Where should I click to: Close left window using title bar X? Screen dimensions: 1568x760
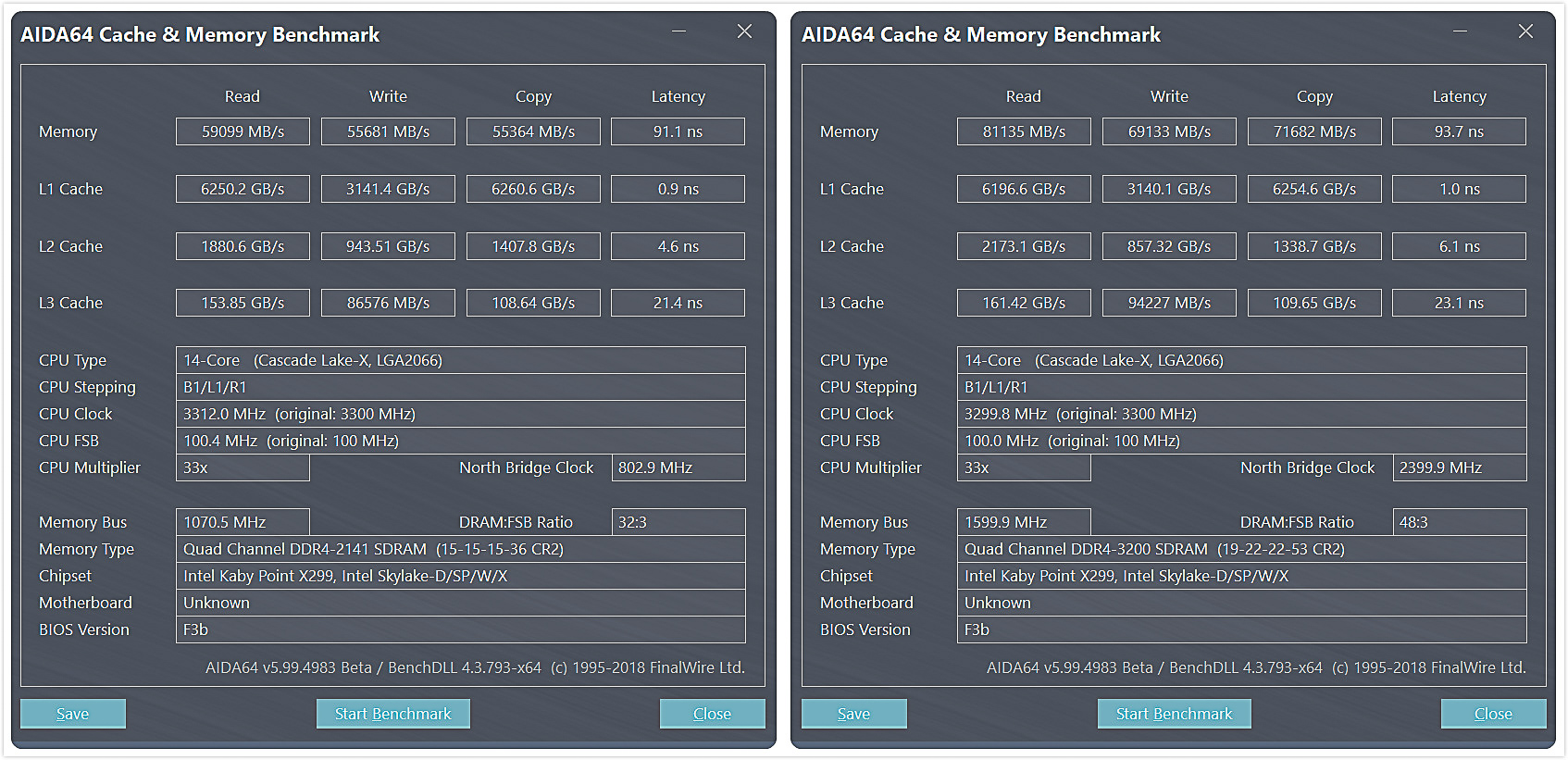(x=744, y=31)
